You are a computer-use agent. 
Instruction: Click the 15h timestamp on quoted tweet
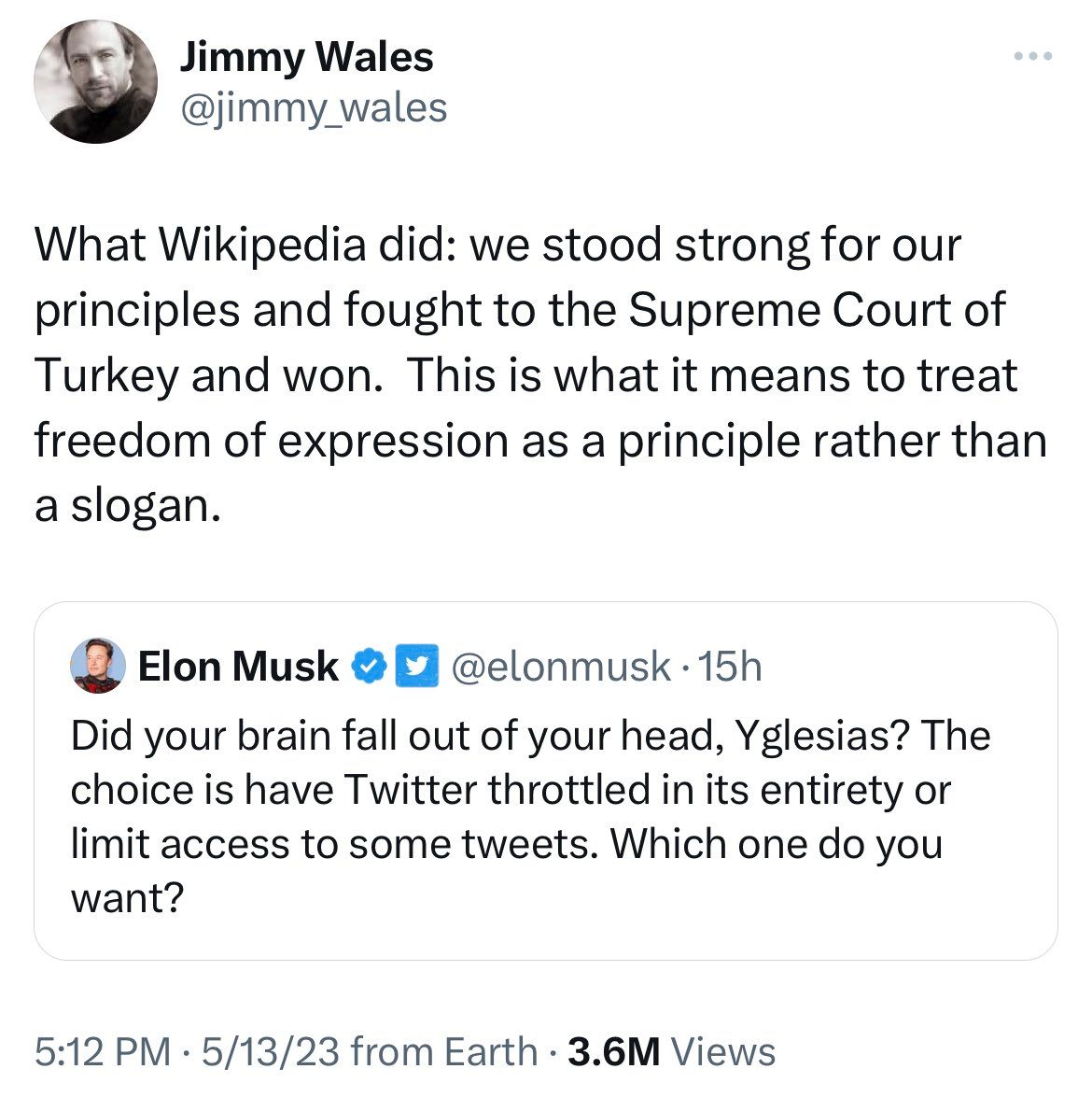(x=730, y=666)
